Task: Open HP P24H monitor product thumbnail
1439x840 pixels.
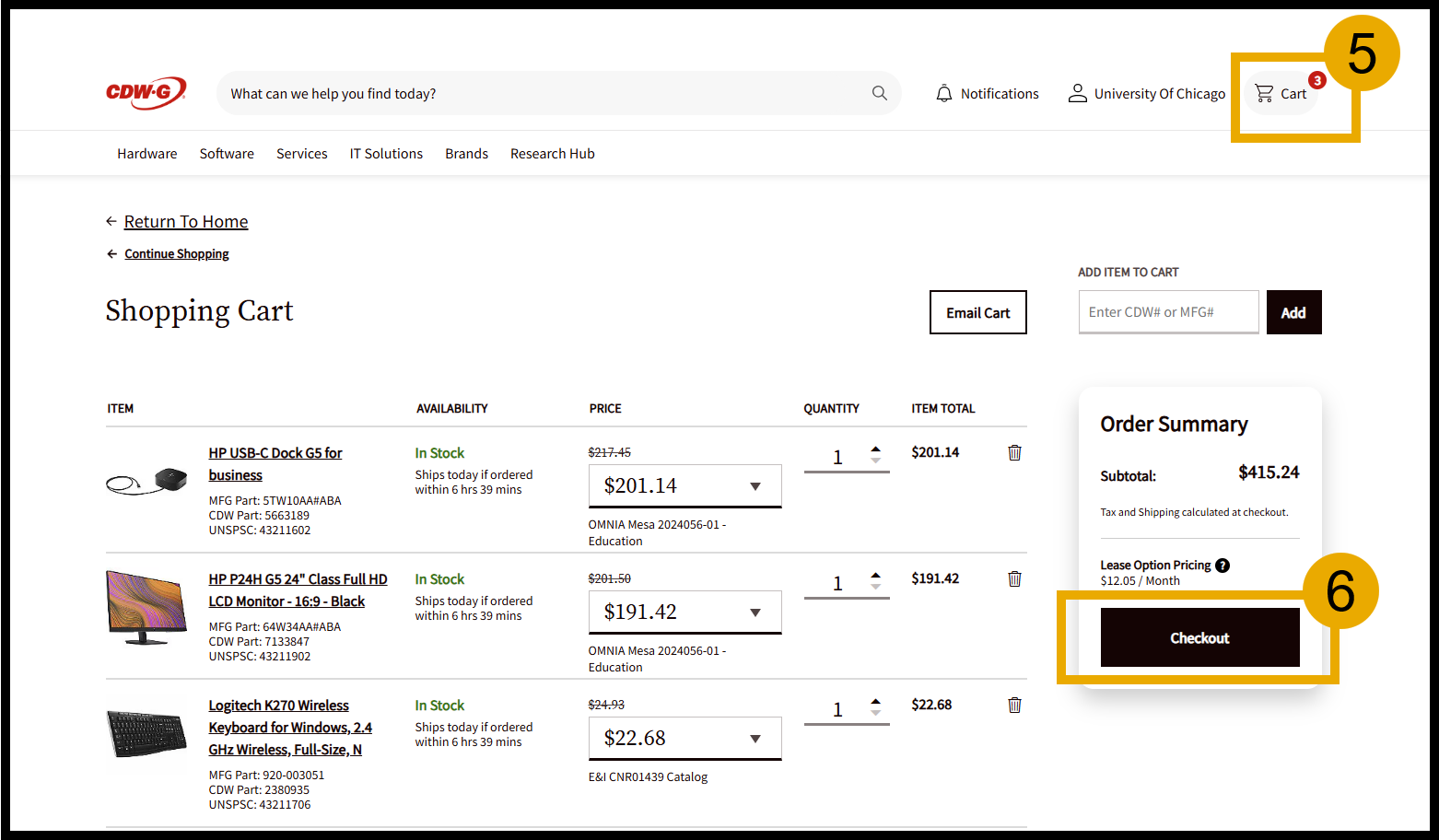Action: coord(146,607)
